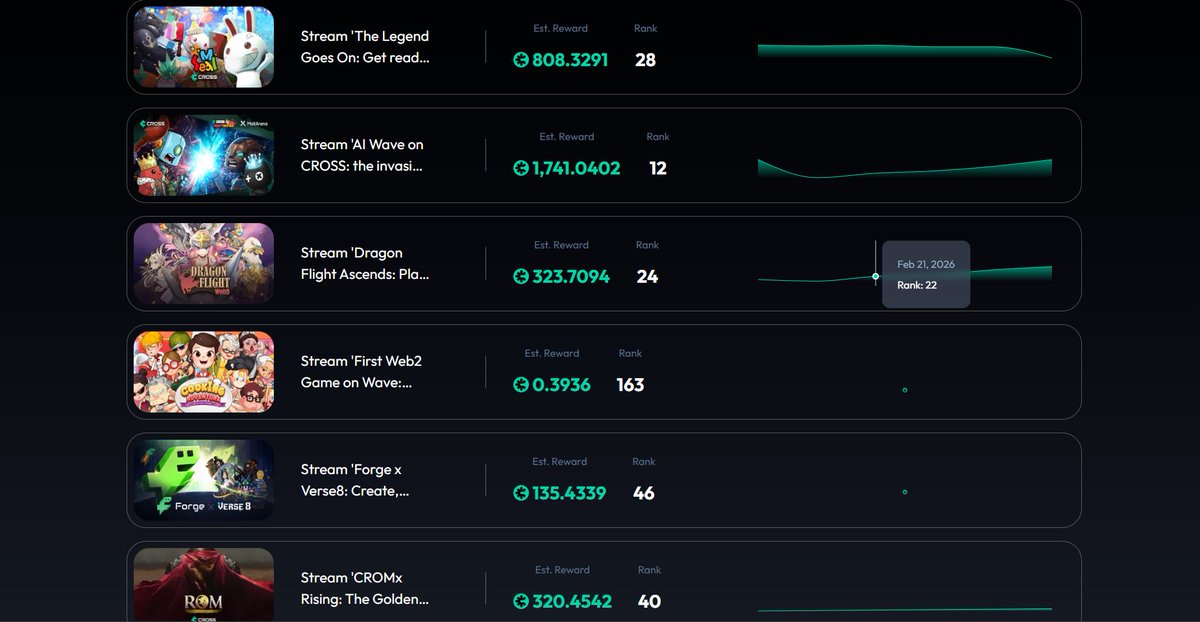Click the rank trend chart for rank 28 stream
1200x622 pixels.
pos(905,50)
